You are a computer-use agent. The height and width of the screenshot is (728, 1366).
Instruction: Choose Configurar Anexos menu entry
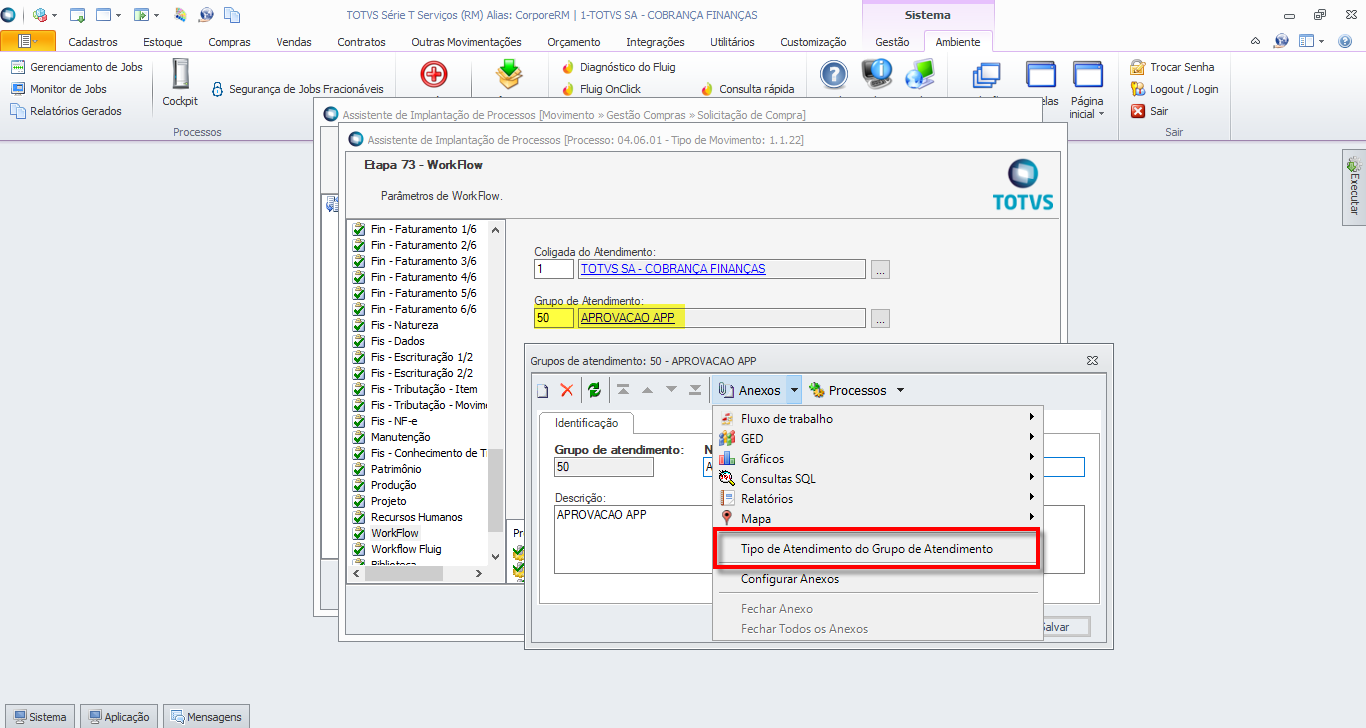[790, 579]
